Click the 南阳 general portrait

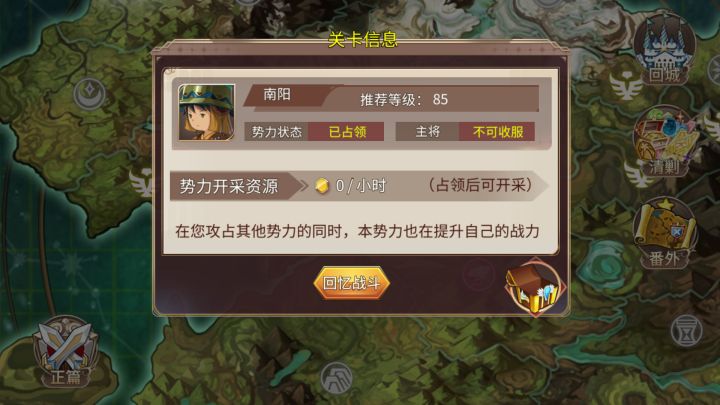tap(206, 112)
